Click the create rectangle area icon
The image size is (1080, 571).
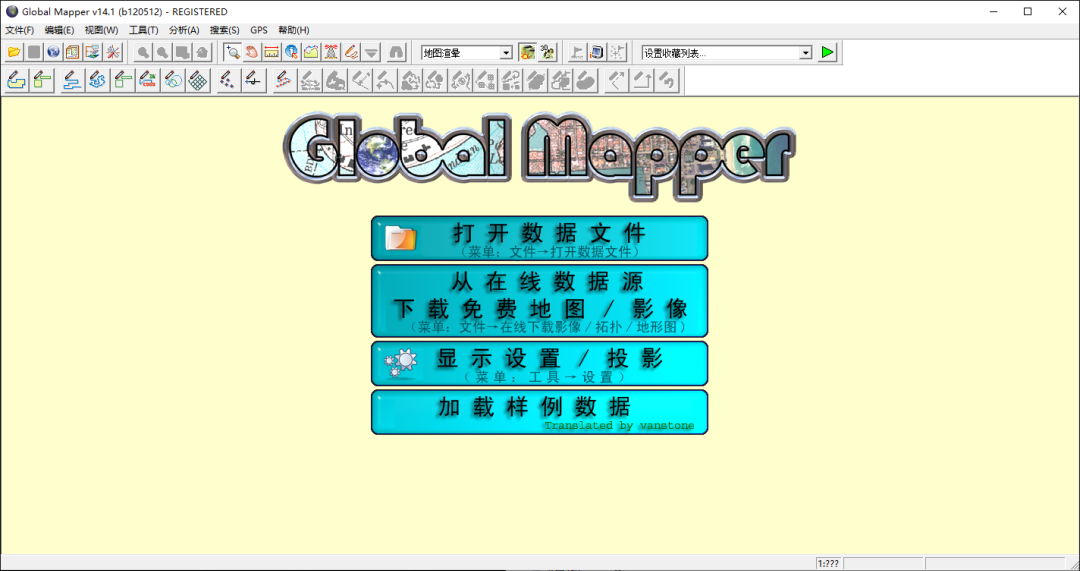(43, 81)
